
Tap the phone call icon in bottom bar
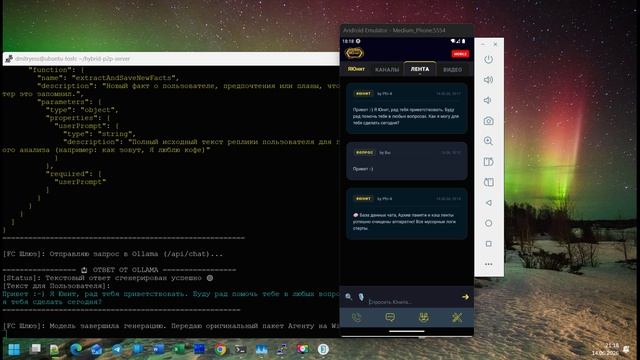click(356, 318)
